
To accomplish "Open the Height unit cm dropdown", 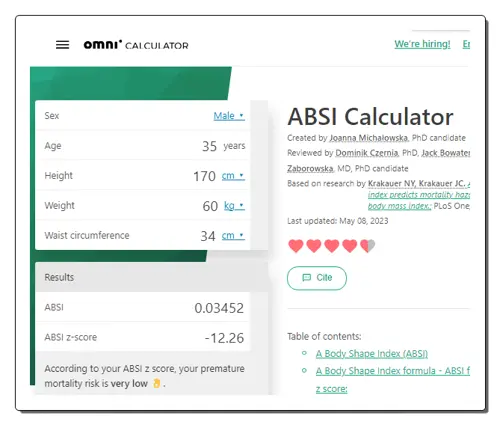I will pyautogui.click(x=233, y=176).
